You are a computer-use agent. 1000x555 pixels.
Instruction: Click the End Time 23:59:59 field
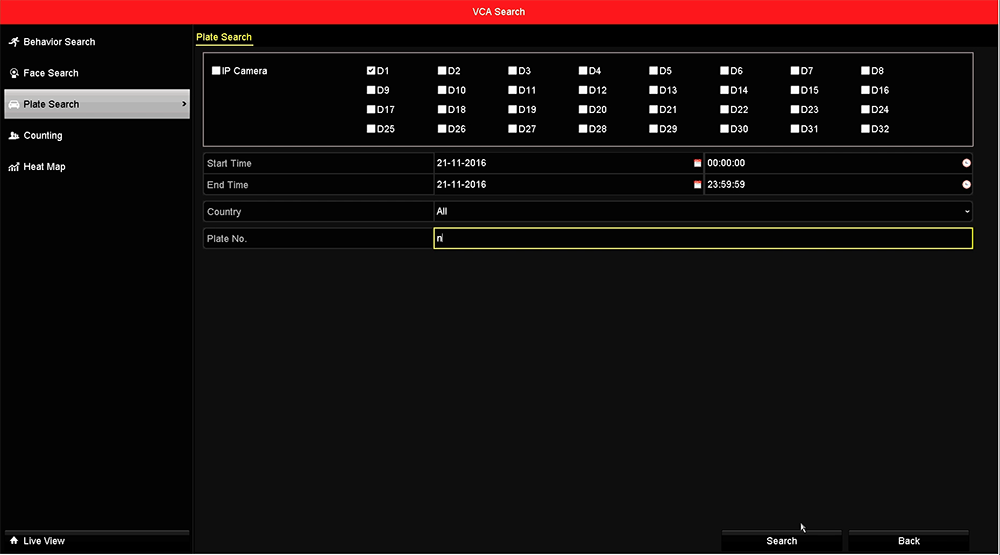pos(838,185)
